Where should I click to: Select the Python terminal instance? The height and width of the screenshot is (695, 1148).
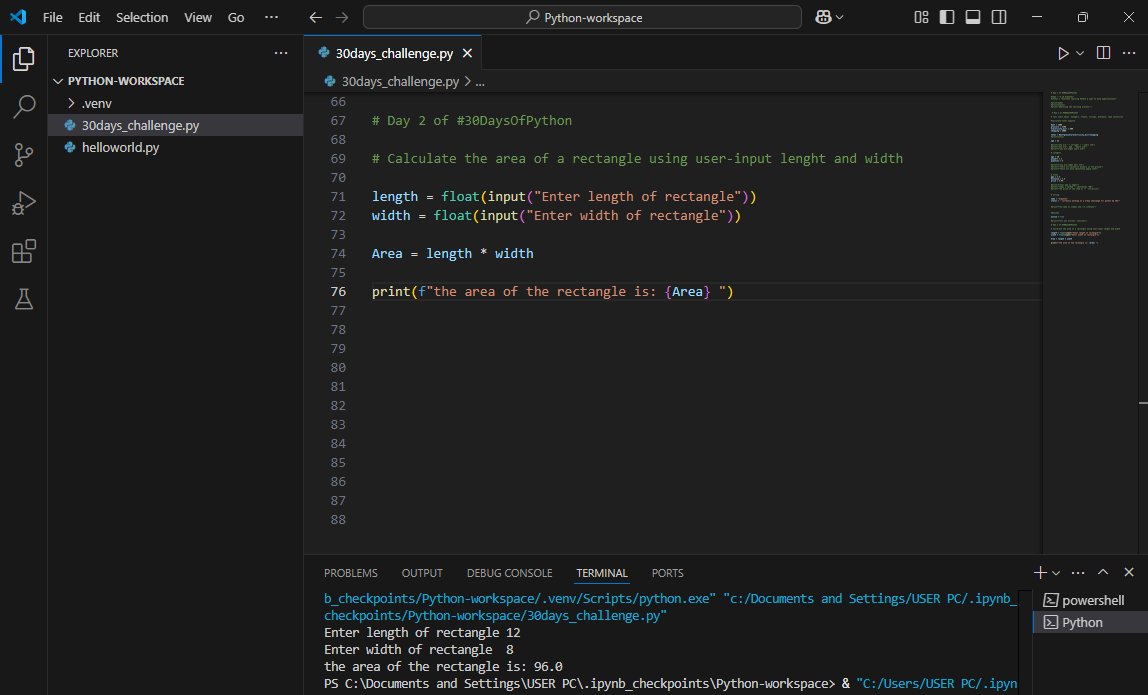pyautogui.click(x=1090, y=622)
